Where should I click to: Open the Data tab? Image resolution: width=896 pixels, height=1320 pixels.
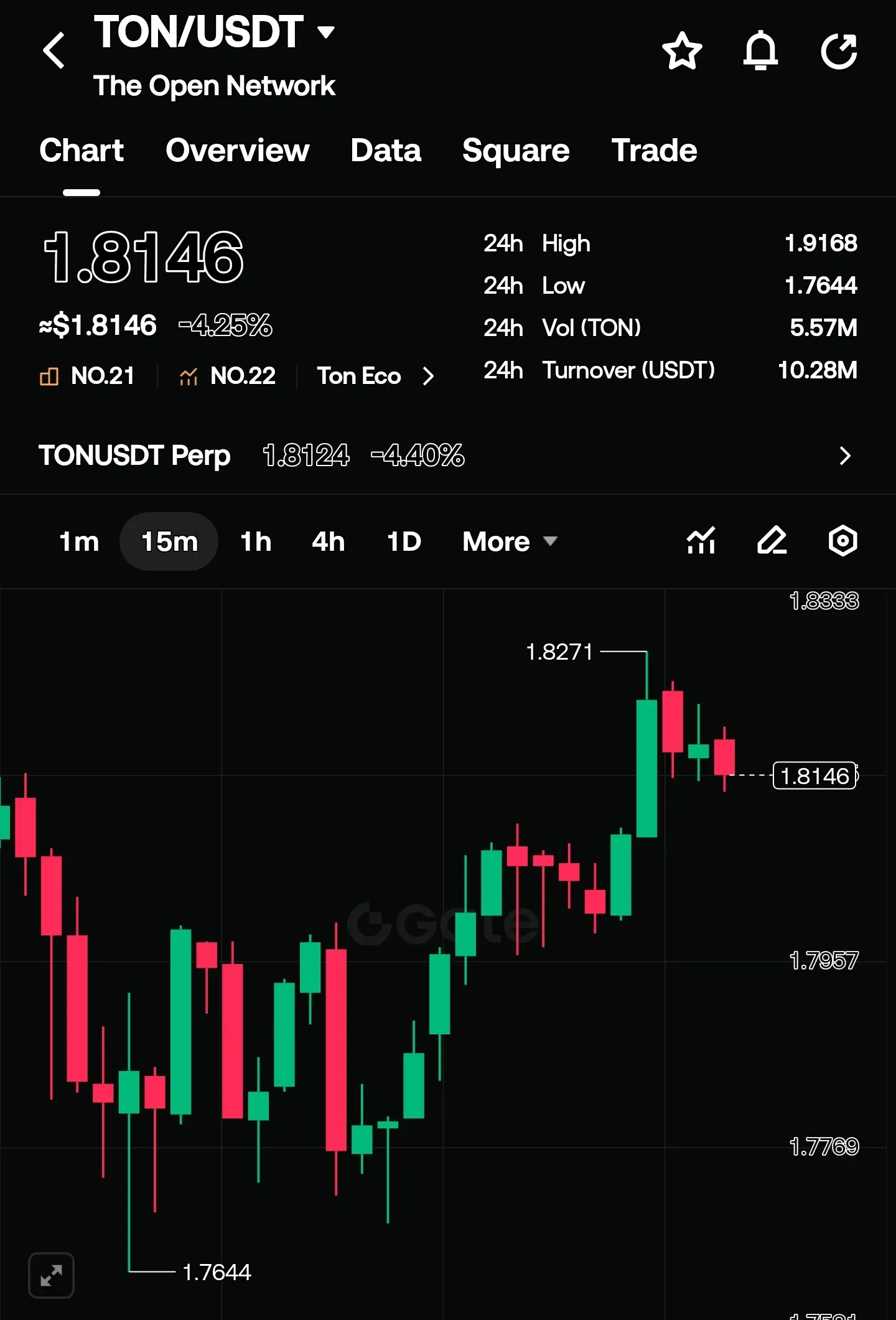(386, 151)
